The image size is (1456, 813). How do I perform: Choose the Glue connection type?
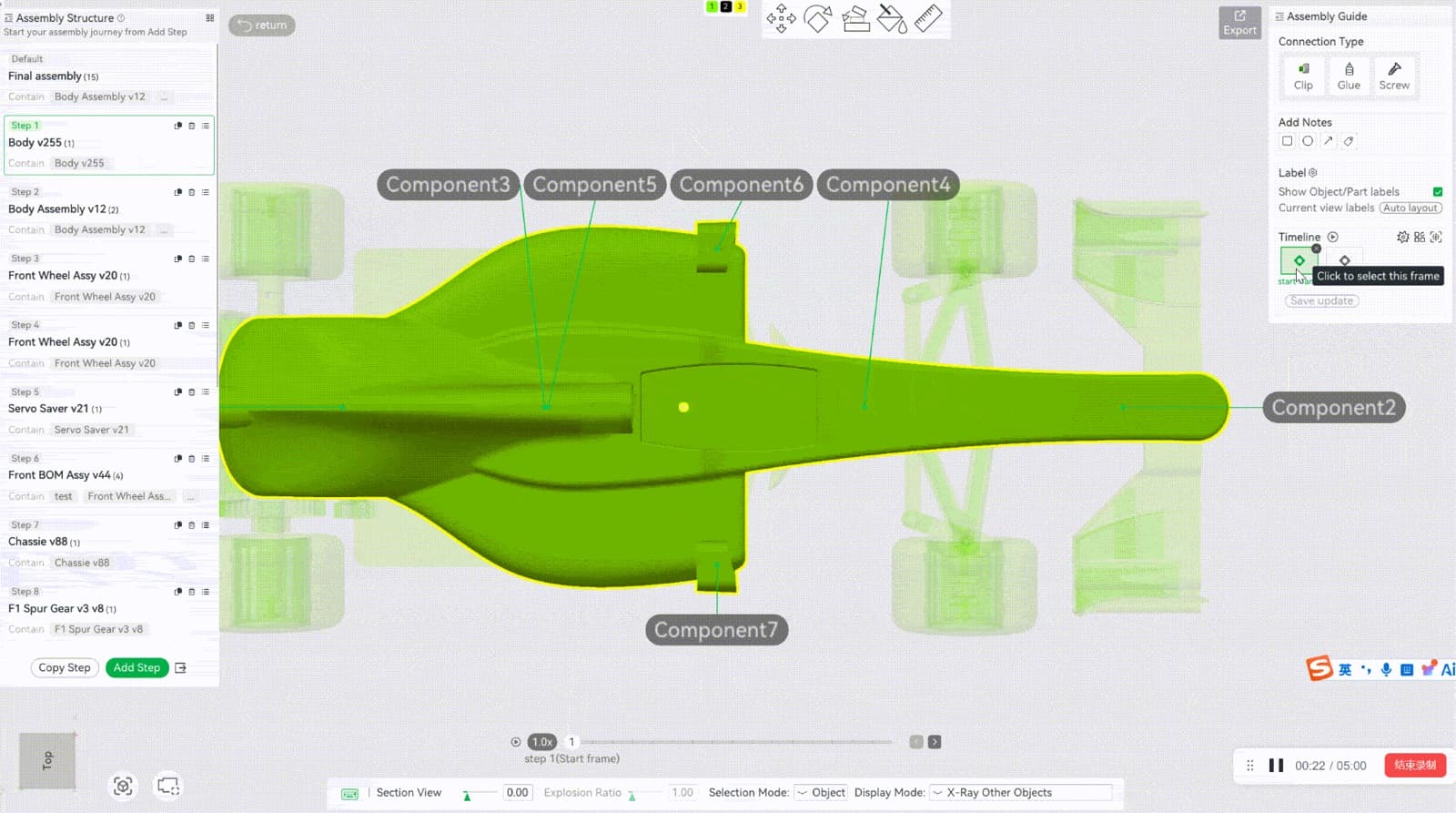pos(1349,76)
